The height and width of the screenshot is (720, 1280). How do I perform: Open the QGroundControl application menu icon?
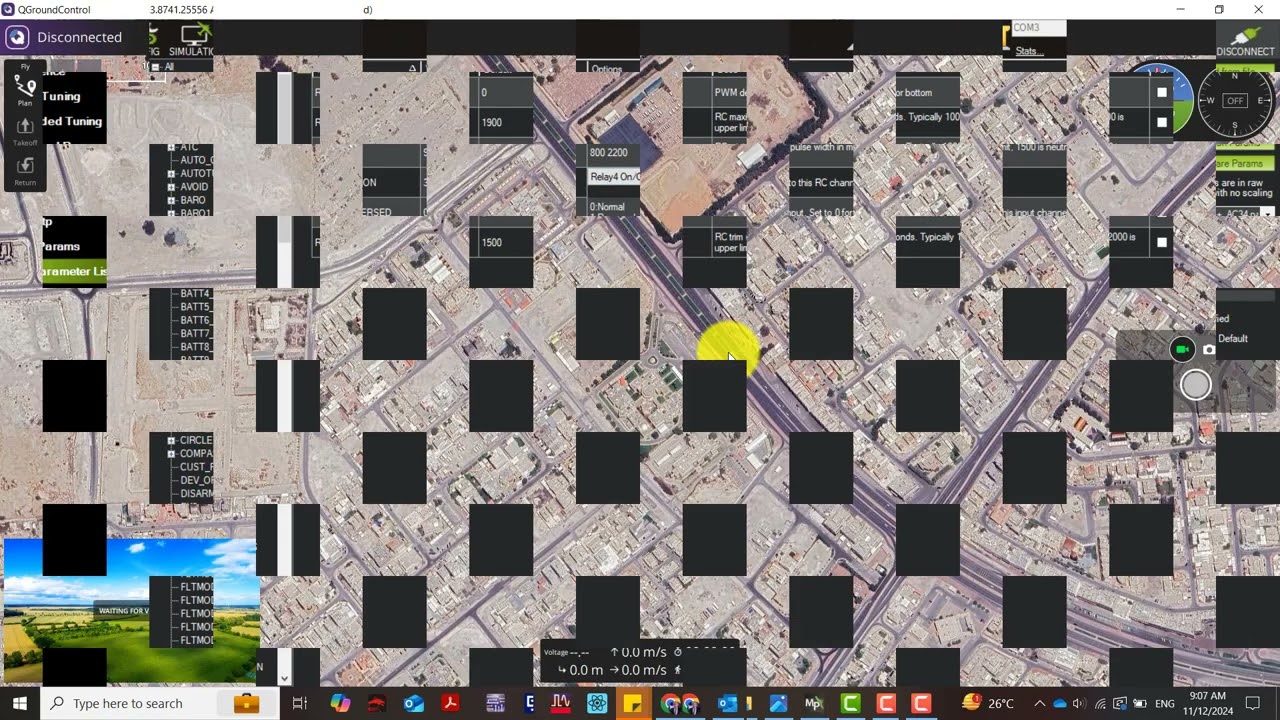(17, 38)
